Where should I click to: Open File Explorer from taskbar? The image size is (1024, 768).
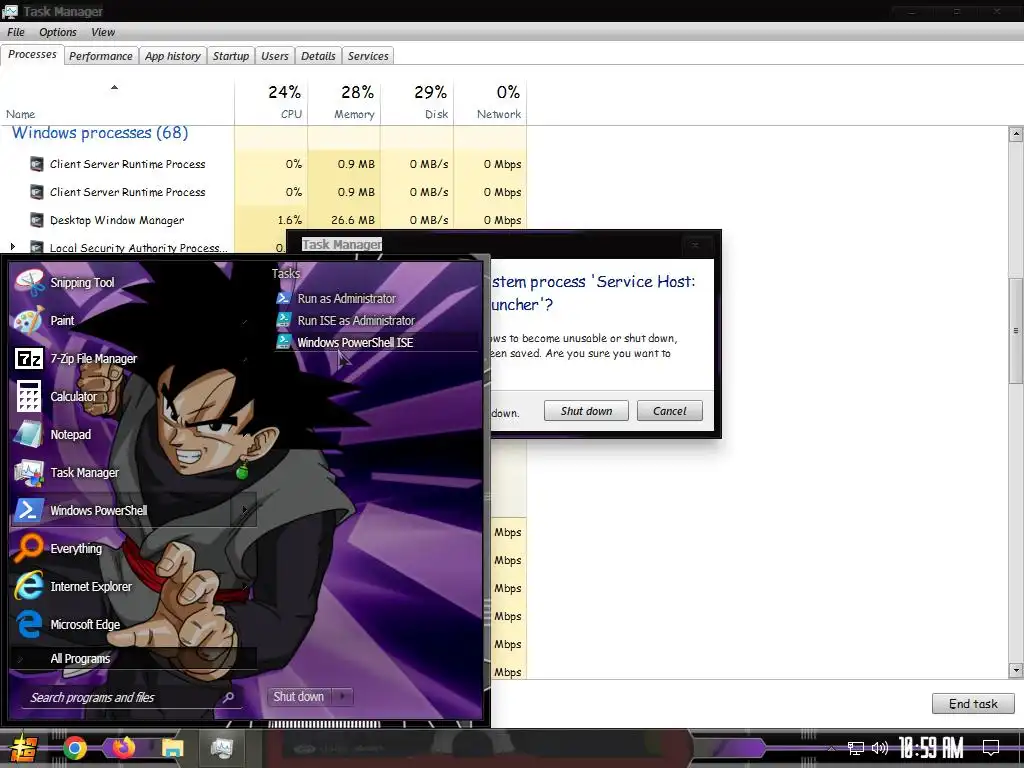(172, 748)
